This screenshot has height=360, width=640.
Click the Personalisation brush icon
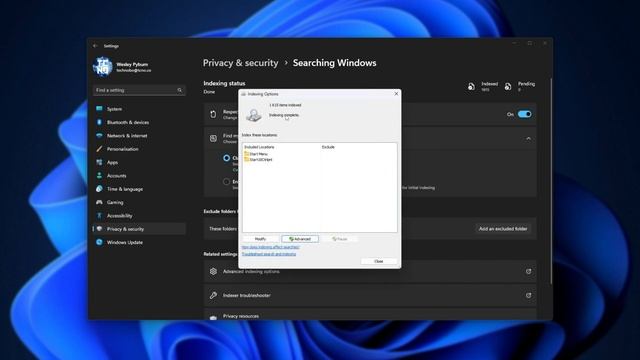click(99, 149)
